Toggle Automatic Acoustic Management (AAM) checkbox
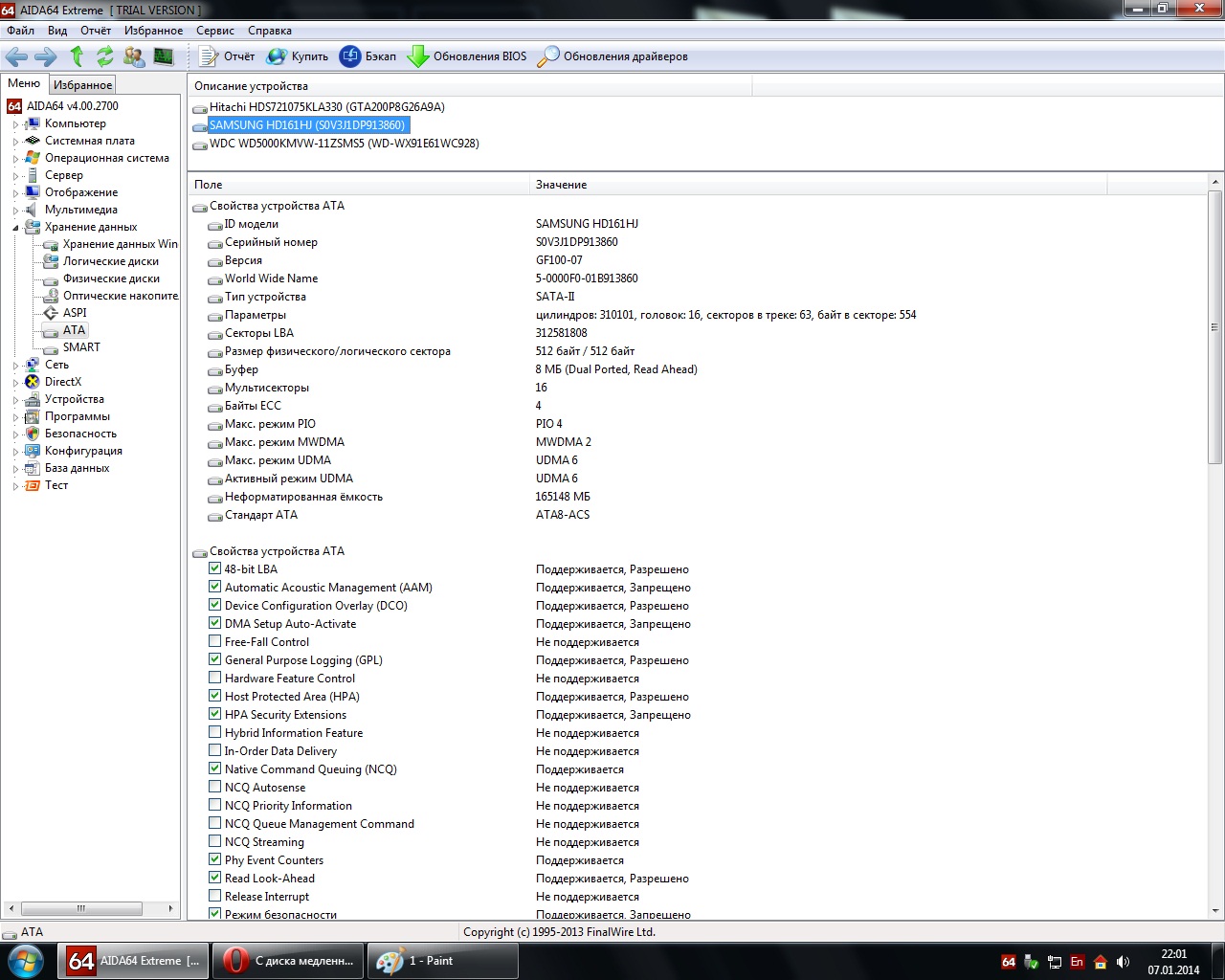This screenshot has height=980, width=1225. 214,587
